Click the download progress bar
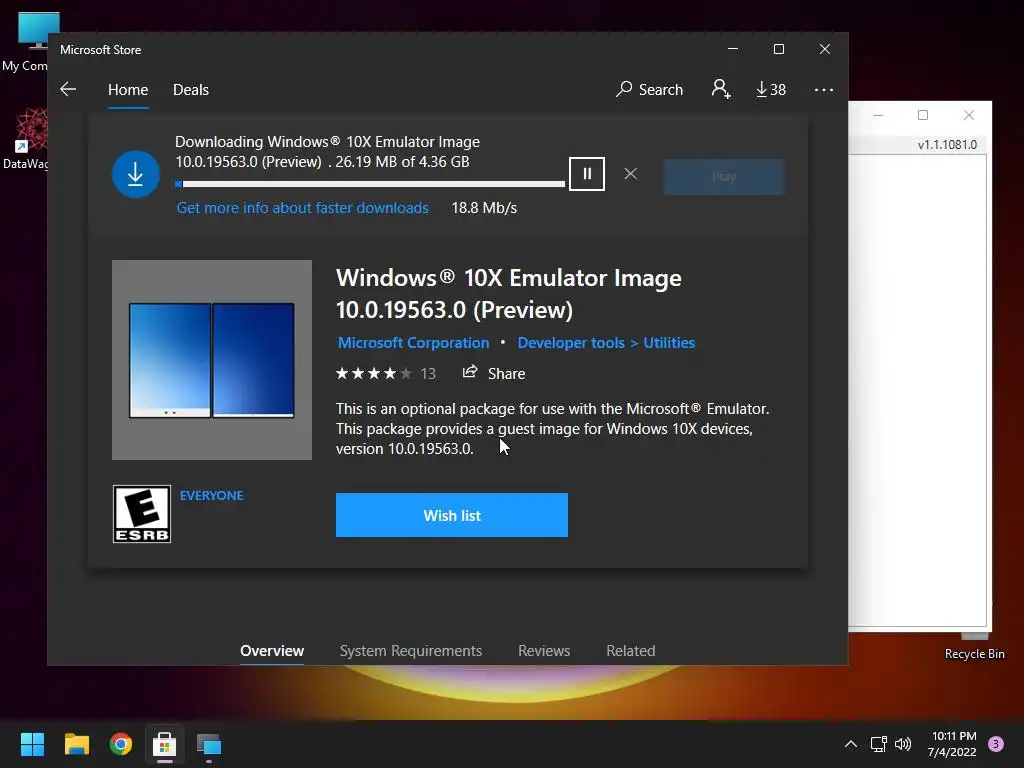1024x768 pixels. coord(370,184)
